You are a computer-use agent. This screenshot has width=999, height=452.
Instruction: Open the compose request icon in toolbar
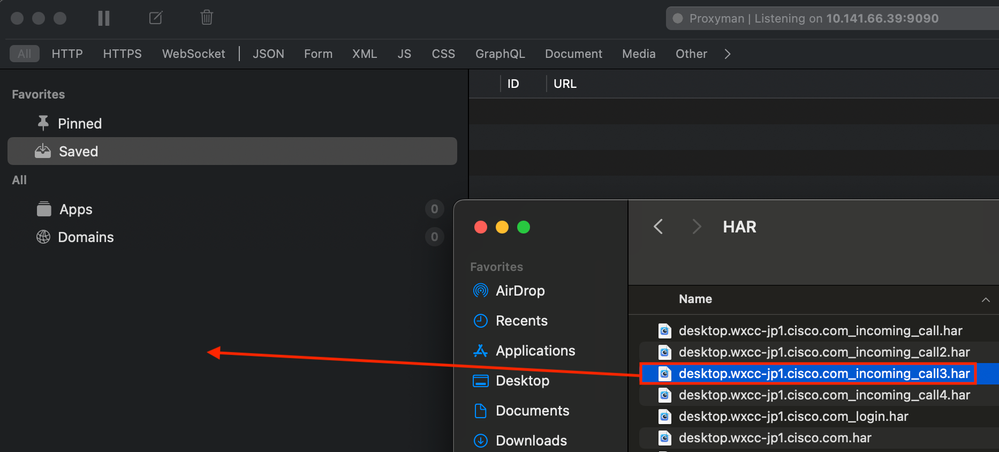point(155,18)
